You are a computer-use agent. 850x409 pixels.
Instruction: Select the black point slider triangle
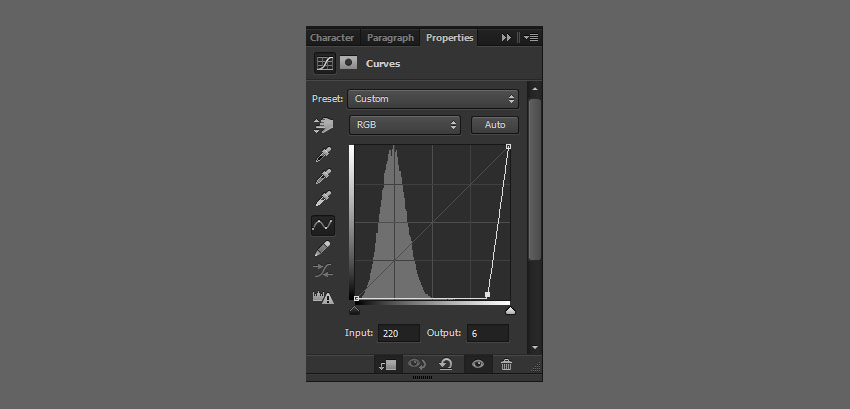coord(355,310)
